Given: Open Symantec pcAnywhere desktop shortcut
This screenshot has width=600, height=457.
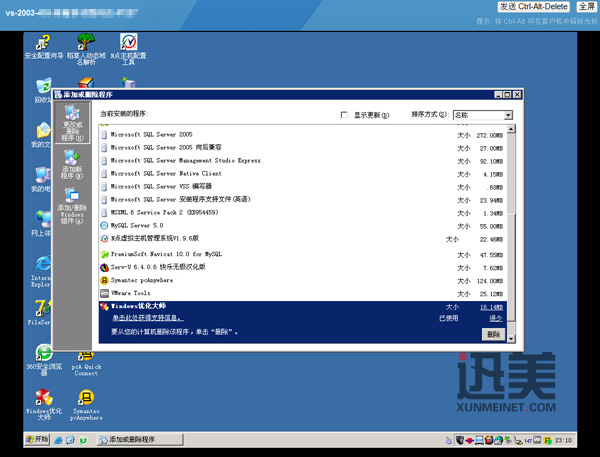Looking at the screenshot, I should [86, 404].
